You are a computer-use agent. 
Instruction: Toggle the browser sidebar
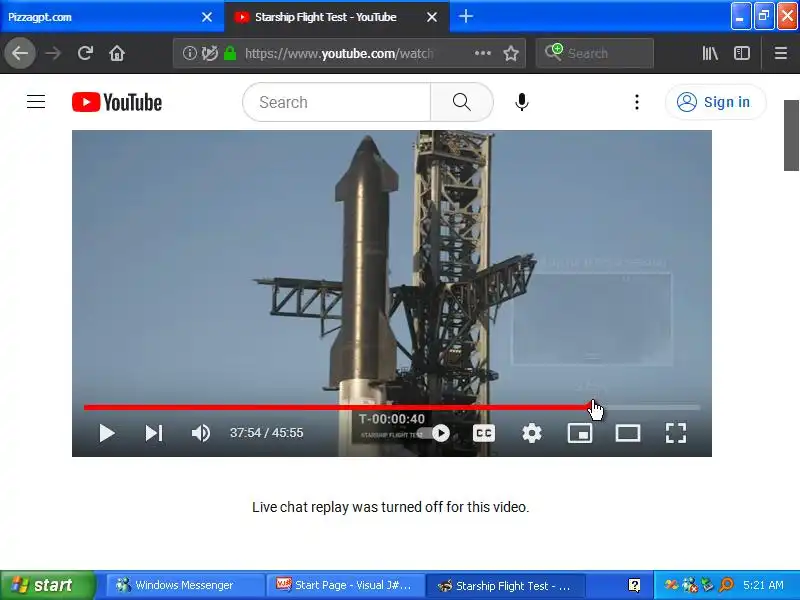(x=742, y=53)
